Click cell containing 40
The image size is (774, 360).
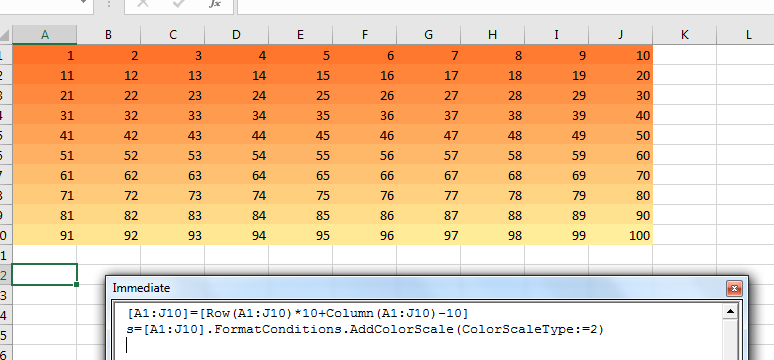coord(620,115)
